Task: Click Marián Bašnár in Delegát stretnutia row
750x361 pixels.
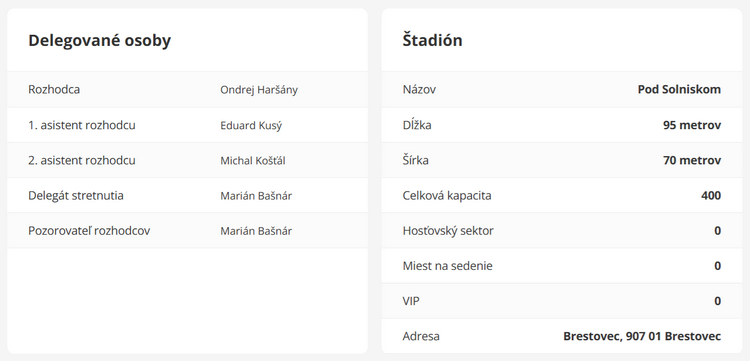Action: pyautogui.click(x=256, y=196)
